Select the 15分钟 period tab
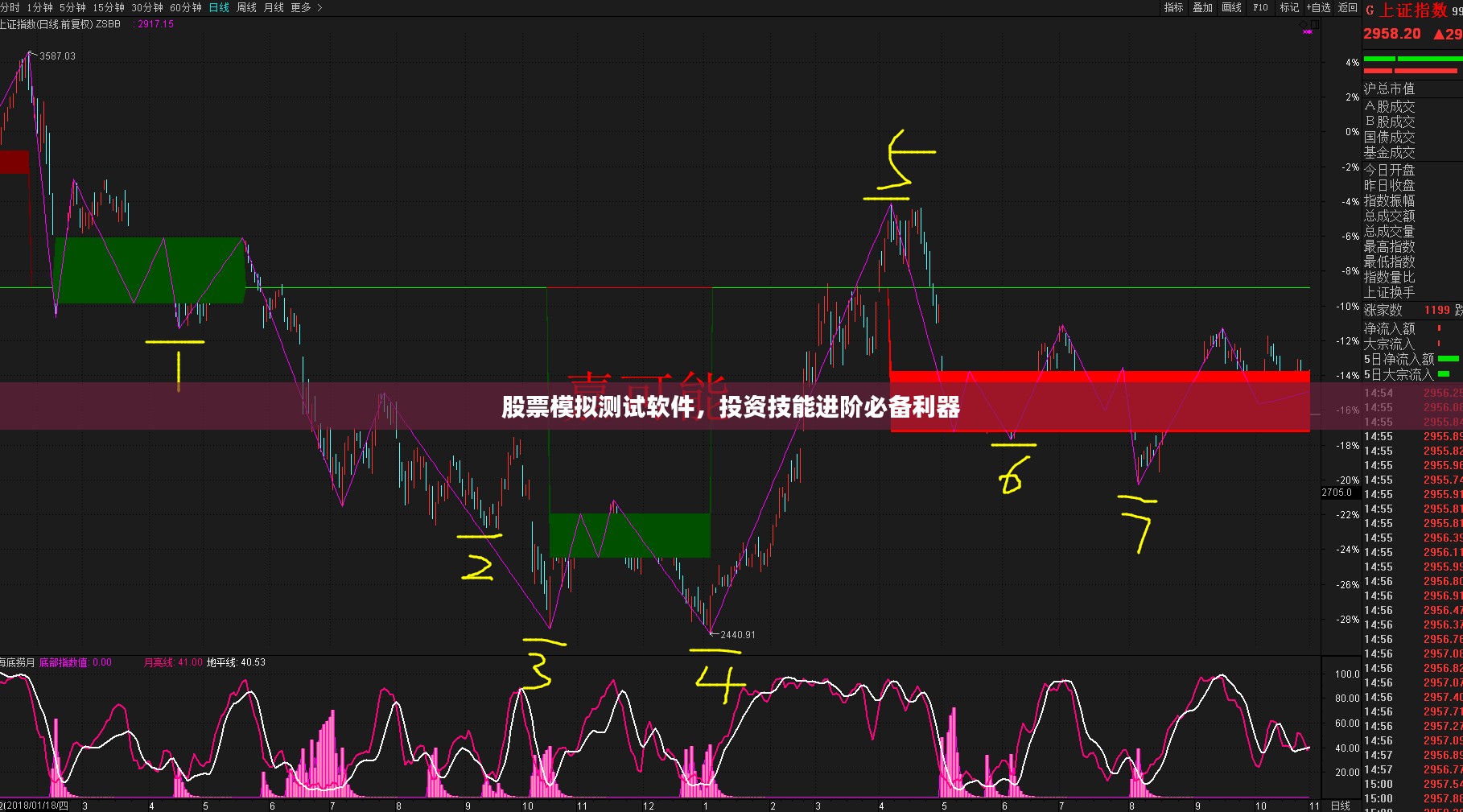The image size is (1463, 812). (x=109, y=7)
